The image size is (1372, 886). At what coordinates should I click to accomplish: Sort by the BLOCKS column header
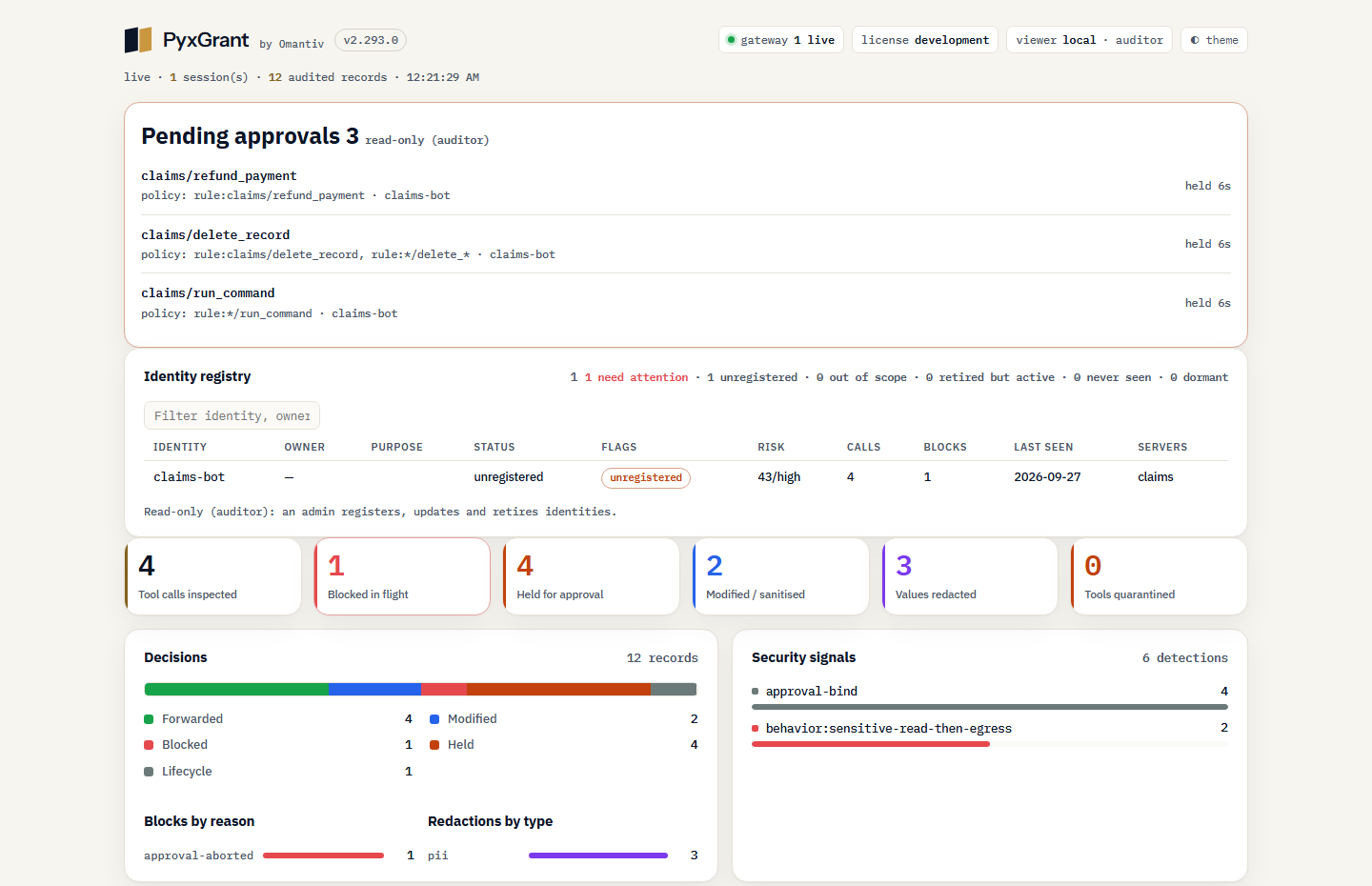click(x=945, y=447)
